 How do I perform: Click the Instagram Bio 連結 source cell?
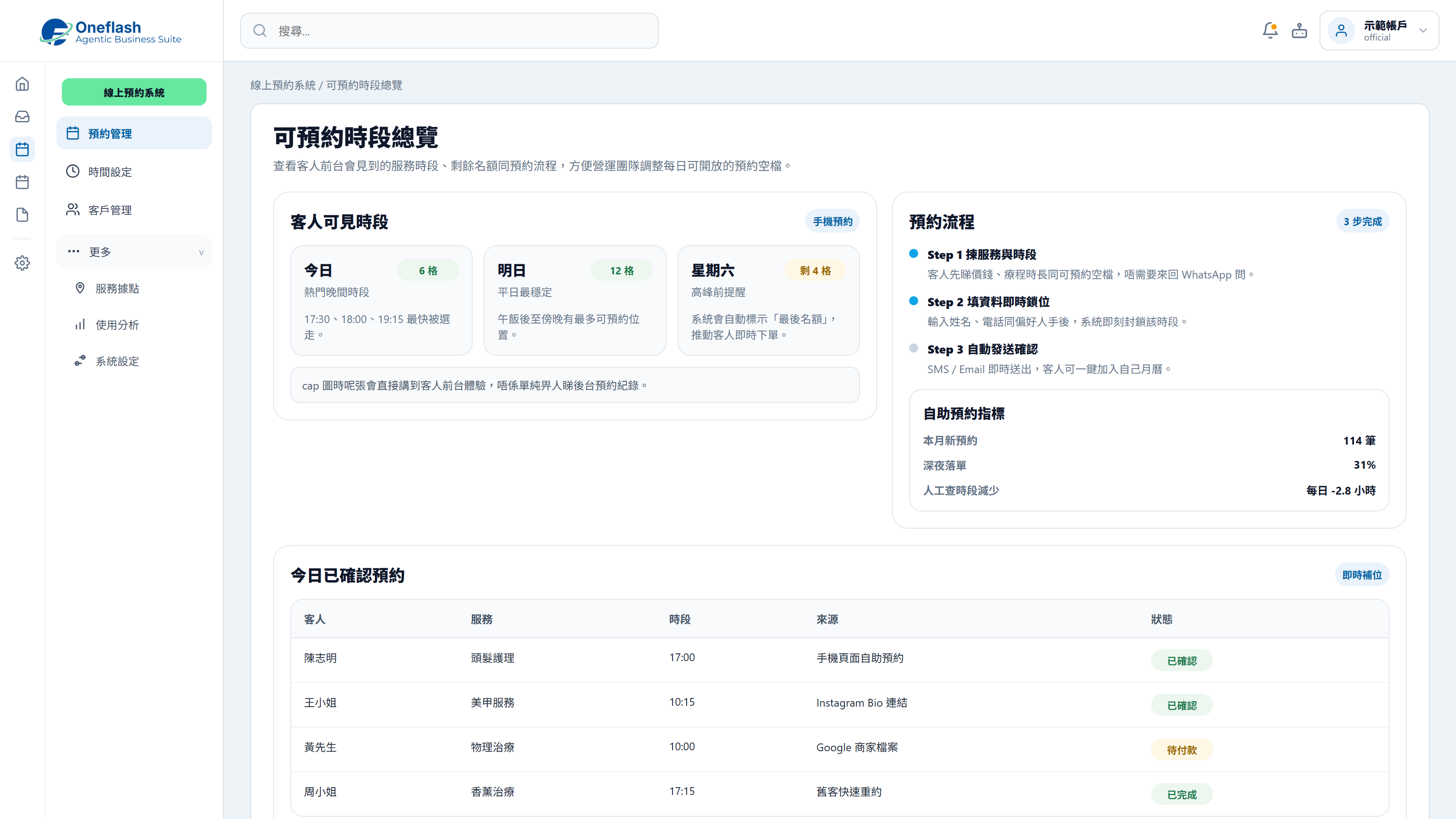point(861,703)
